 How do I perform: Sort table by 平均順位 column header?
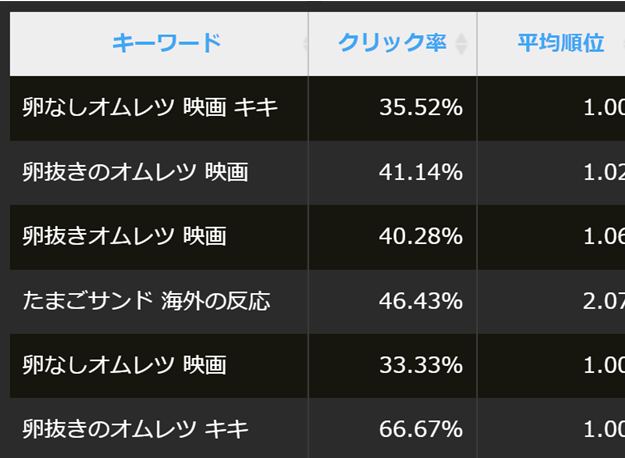tap(560, 43)
